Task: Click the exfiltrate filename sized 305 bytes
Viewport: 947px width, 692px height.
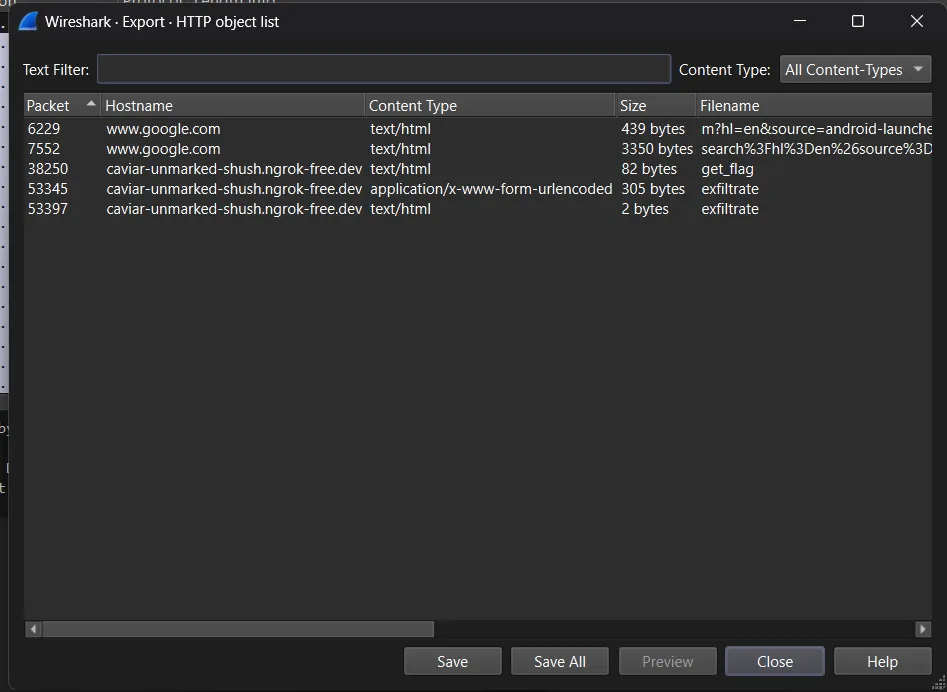Action: click(730, 188)
